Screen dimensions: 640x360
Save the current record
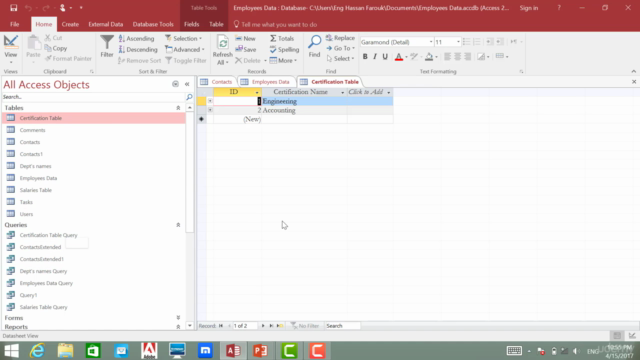[246, 49]
